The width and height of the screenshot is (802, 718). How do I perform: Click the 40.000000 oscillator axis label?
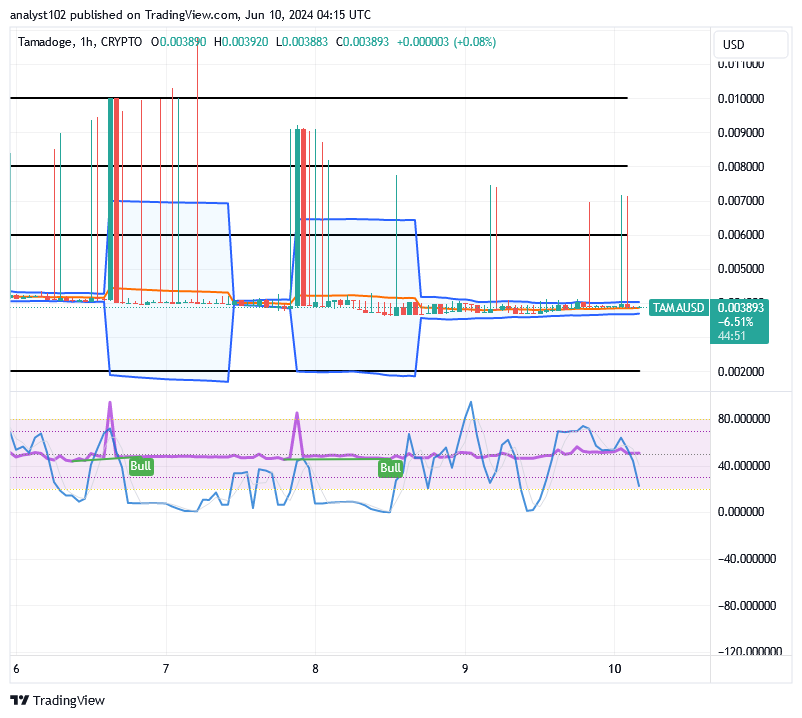pyautogui.click(x=744, y=466)
